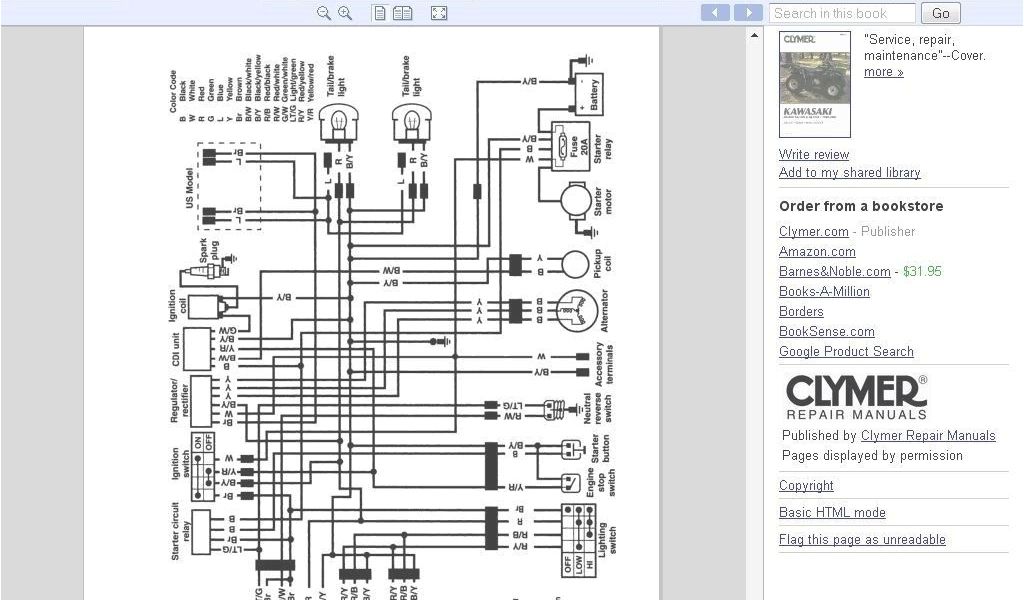
Task: Visit the Barnes&Noble.com store link
Action: 834,272
